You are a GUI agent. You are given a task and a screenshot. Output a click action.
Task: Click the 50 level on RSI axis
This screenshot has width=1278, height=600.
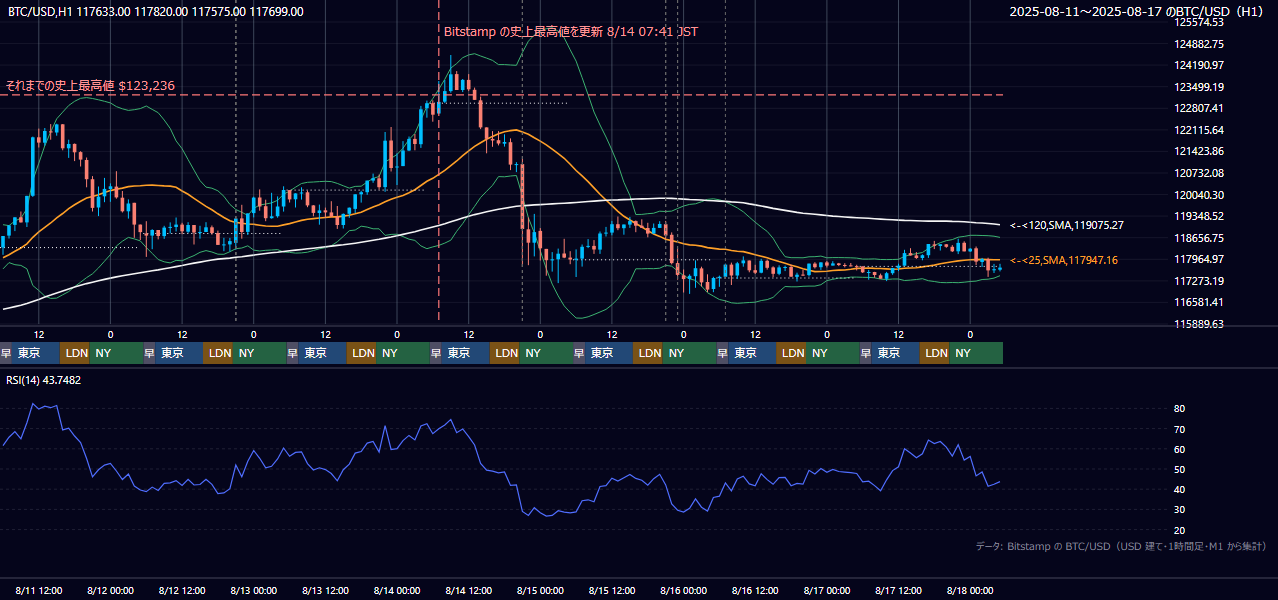1180,469
